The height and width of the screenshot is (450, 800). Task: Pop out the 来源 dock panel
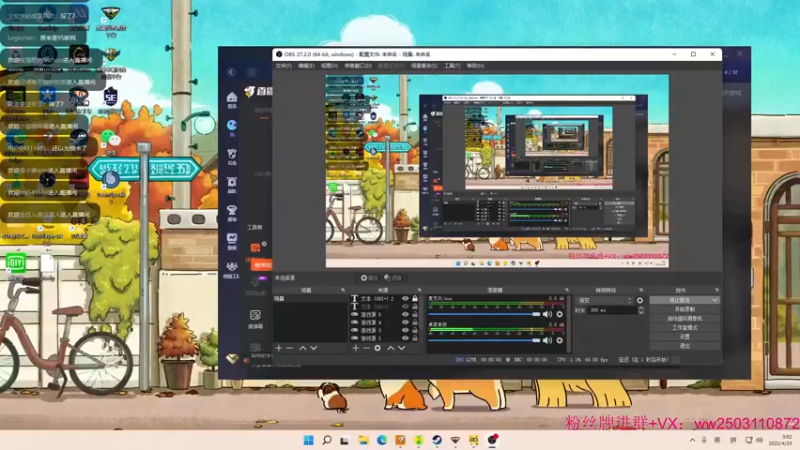point(419,290)
